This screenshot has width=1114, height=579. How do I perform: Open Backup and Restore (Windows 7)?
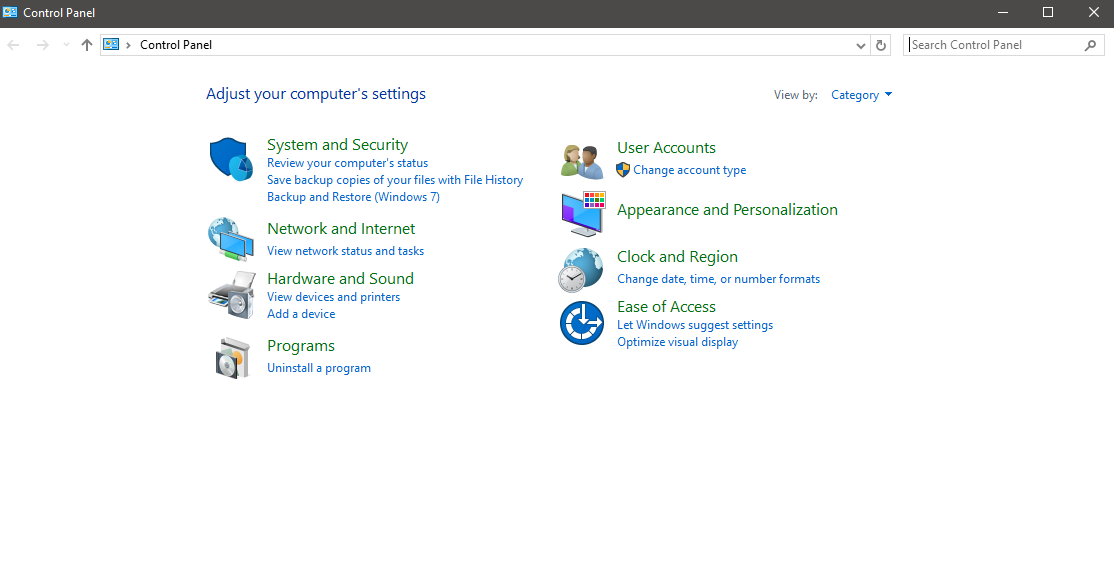(353, 197)
